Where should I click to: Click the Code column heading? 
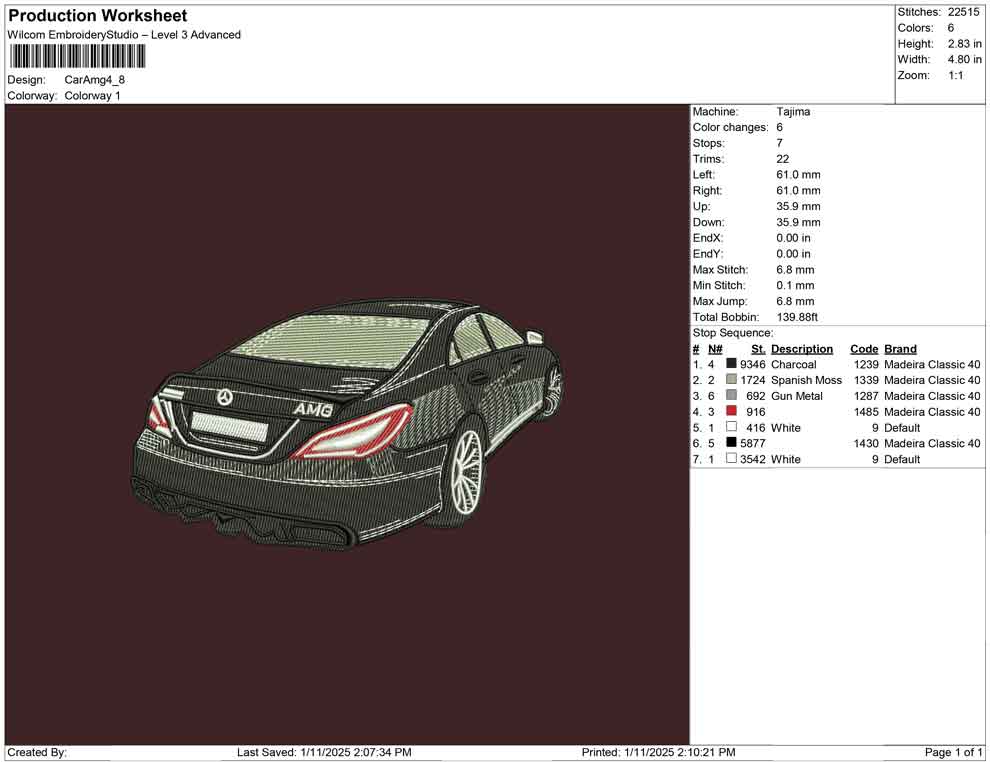[864, 348]
